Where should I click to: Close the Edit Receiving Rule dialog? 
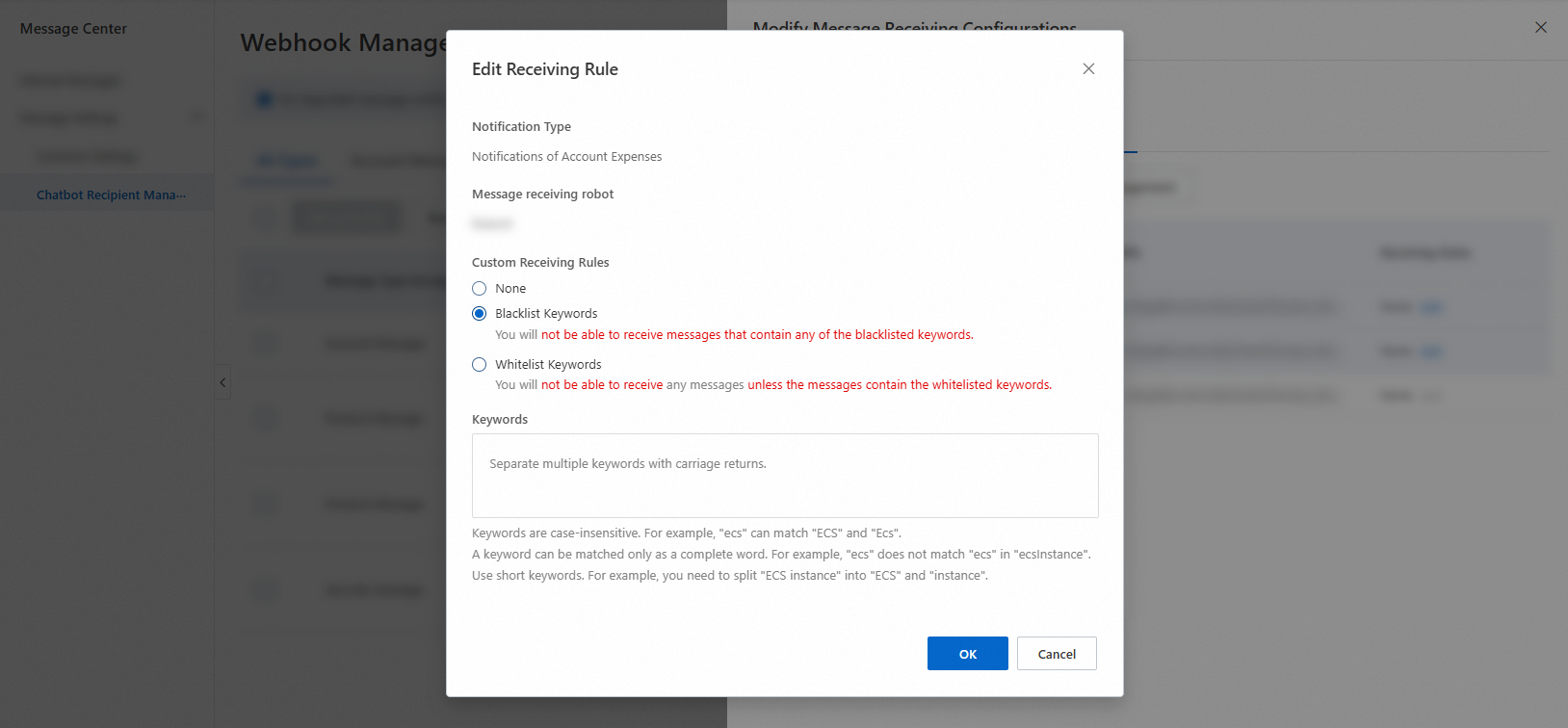click(x=1088, y=68)
